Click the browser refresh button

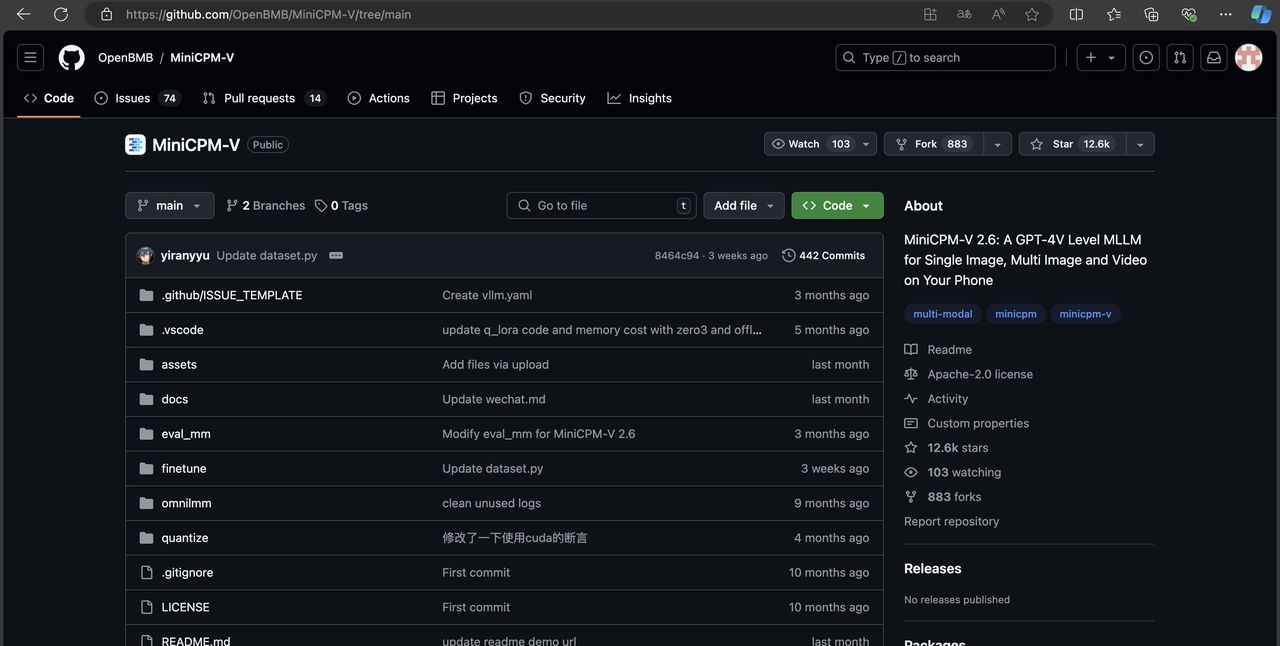point(60,15)
